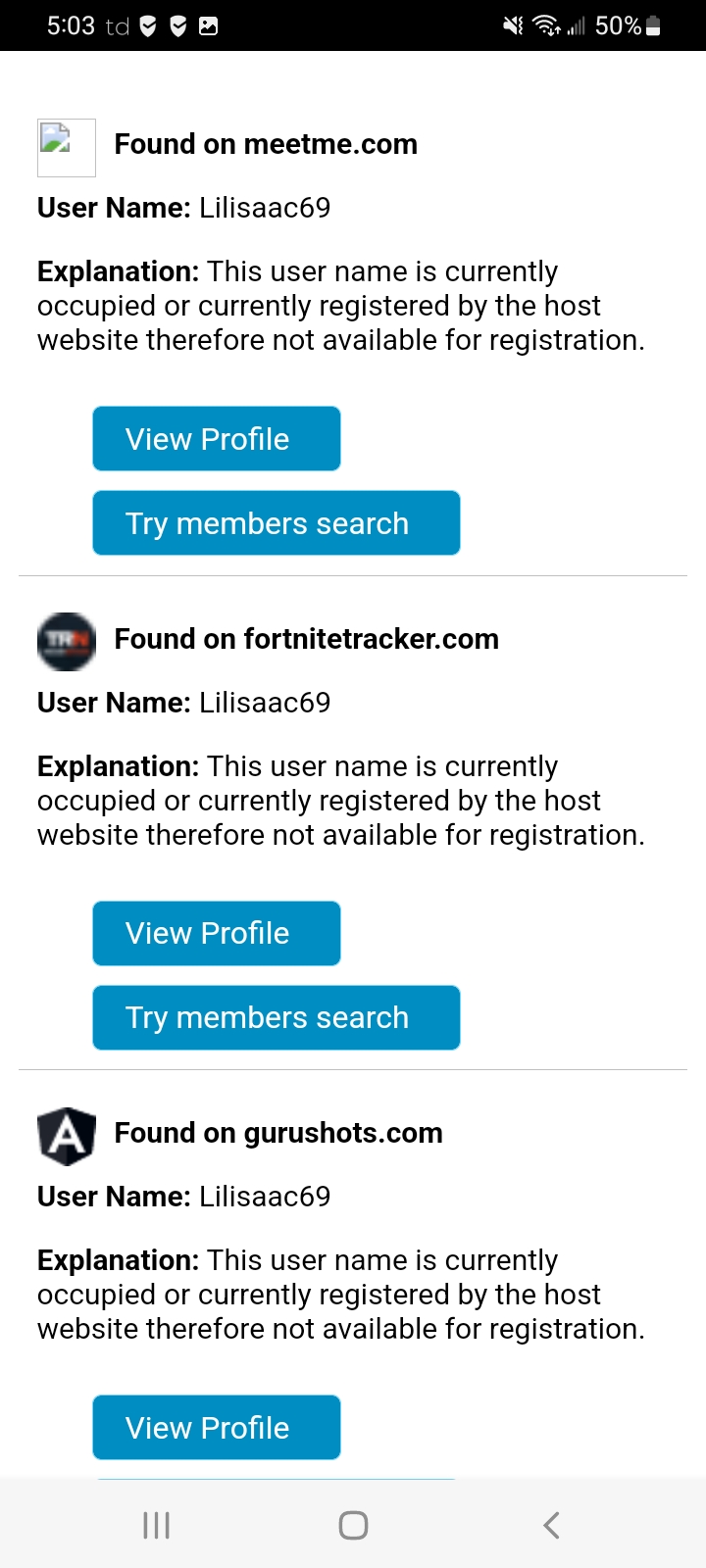This screenshot has width=706, height=1568.
Task: Click the meetme.com broken image thumbnail
Action: [x=66, y=147]
